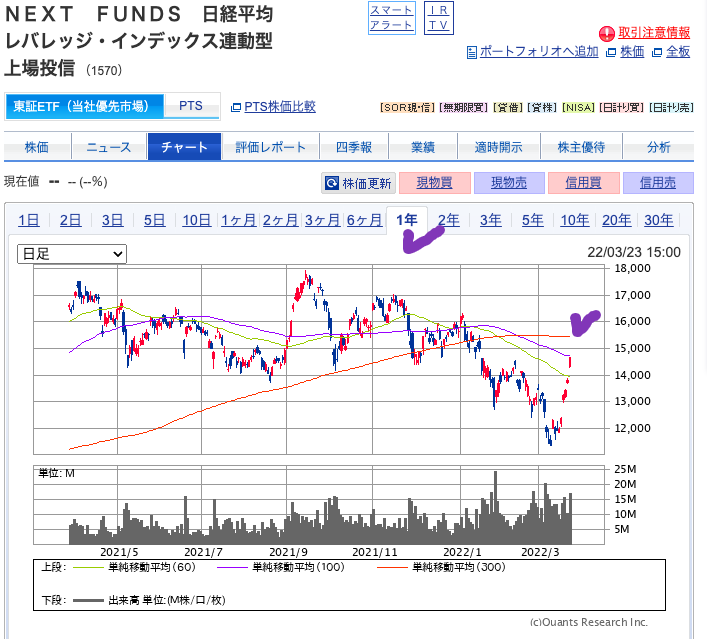
Task: Open the IR TV link
Action: point(439,18)
